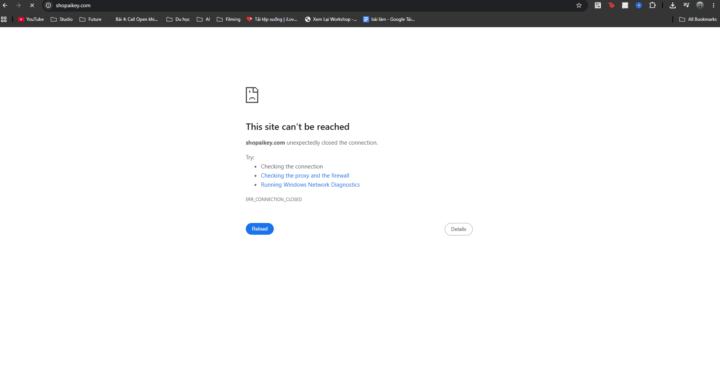
Task: Click the Reload button
Action: point(259,229)
